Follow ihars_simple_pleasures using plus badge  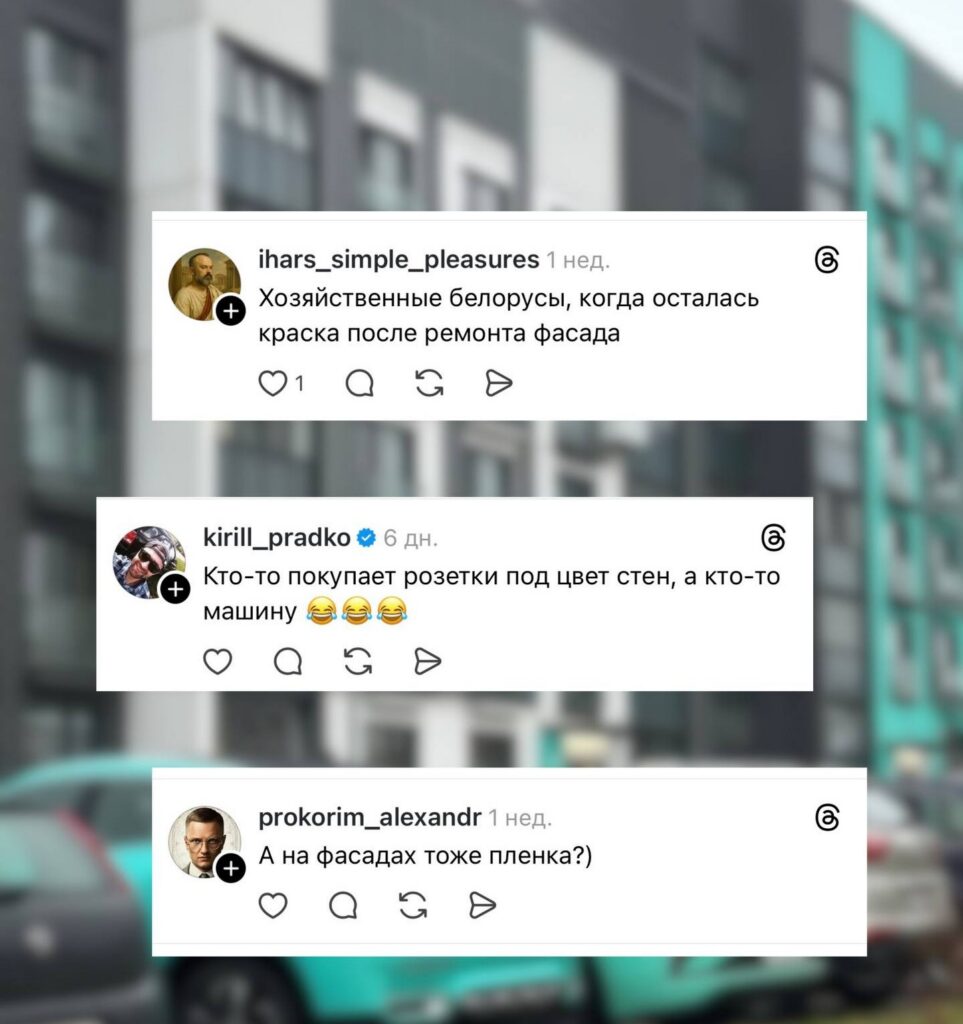(x=230, y=311)
